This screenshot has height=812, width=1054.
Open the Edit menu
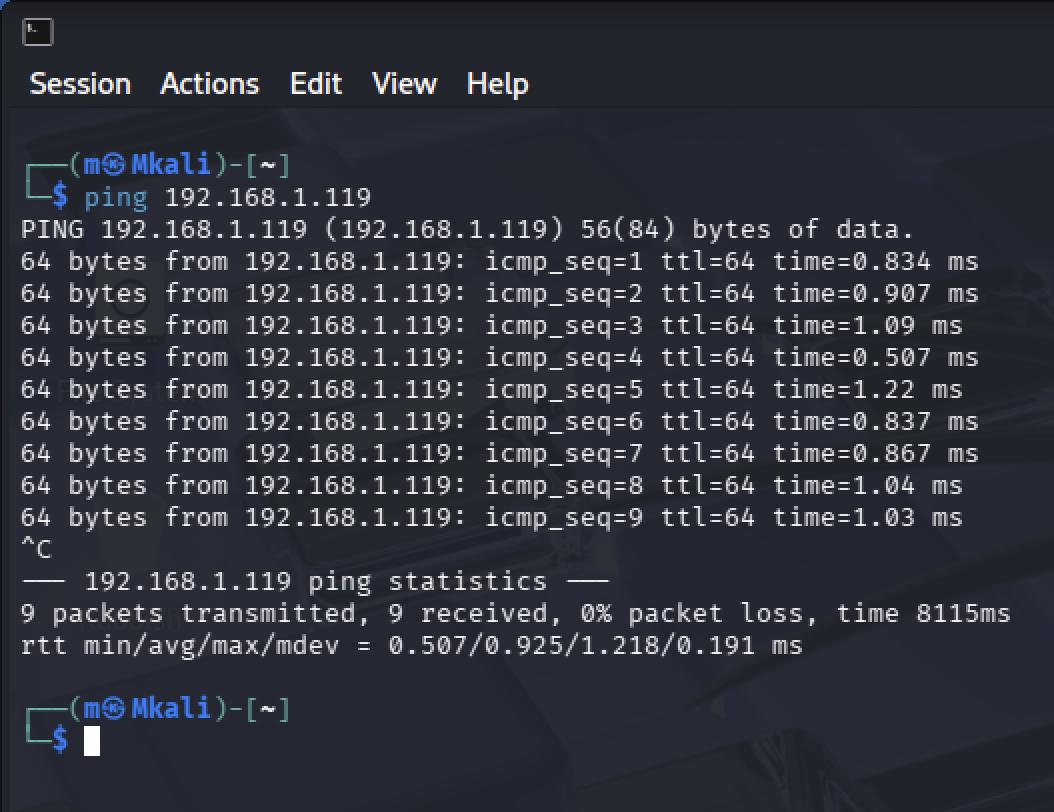[316, 84]
